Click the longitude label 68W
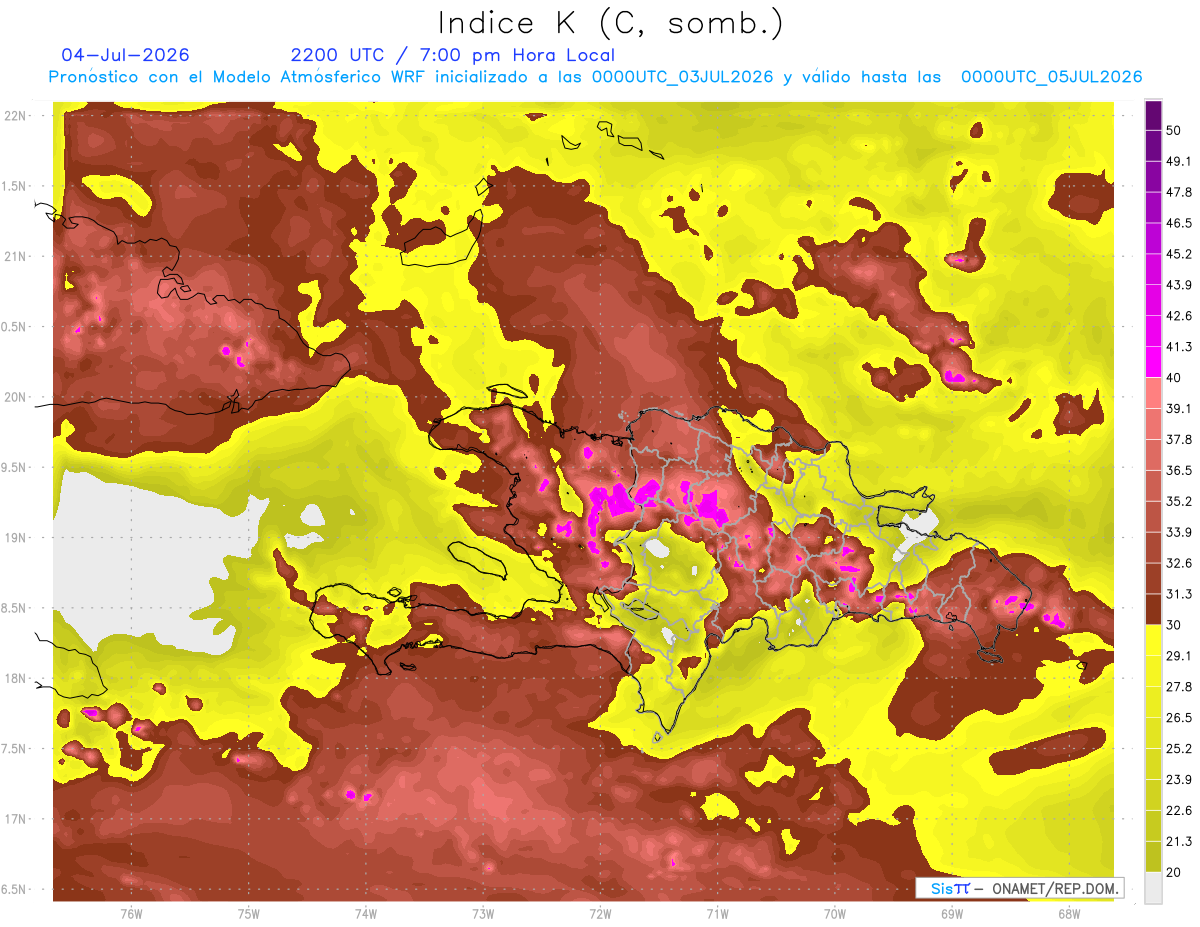1200x927 pixels. click(x=1069, y=913)
